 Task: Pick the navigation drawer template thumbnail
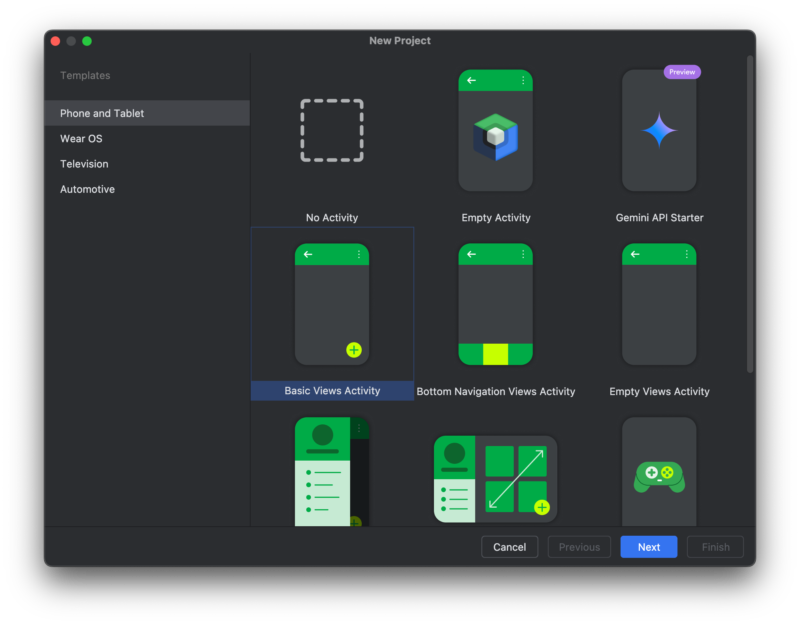(x=332, y=472)
